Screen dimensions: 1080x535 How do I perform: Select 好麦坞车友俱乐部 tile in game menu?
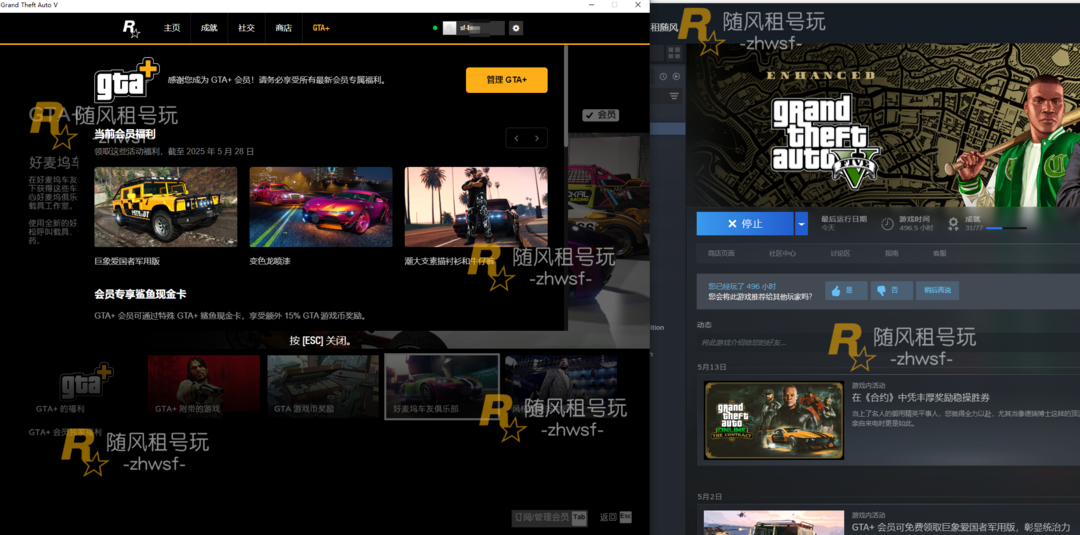pyautogui.click(x=442, y=386)
